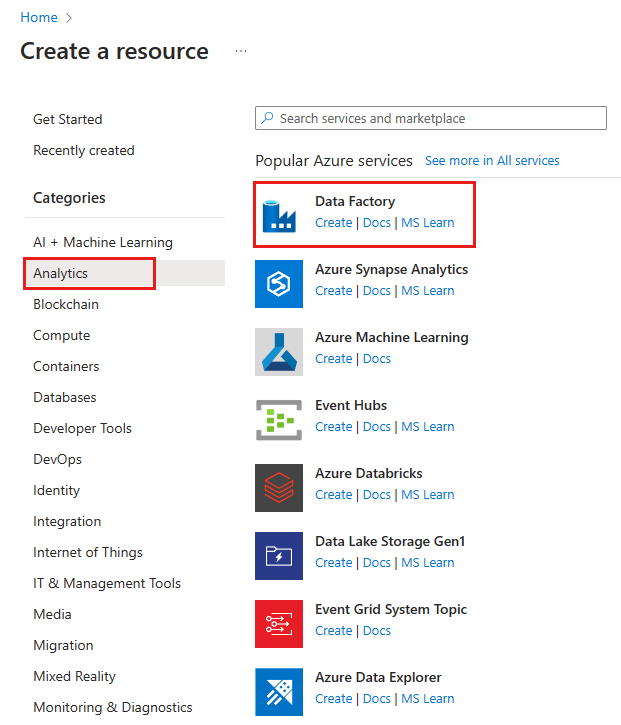Image resolution: width=621 pixels, height=725 pixels.
Task: Click Create under Data Lake Storage Gen1
Action: coord(333,562)
